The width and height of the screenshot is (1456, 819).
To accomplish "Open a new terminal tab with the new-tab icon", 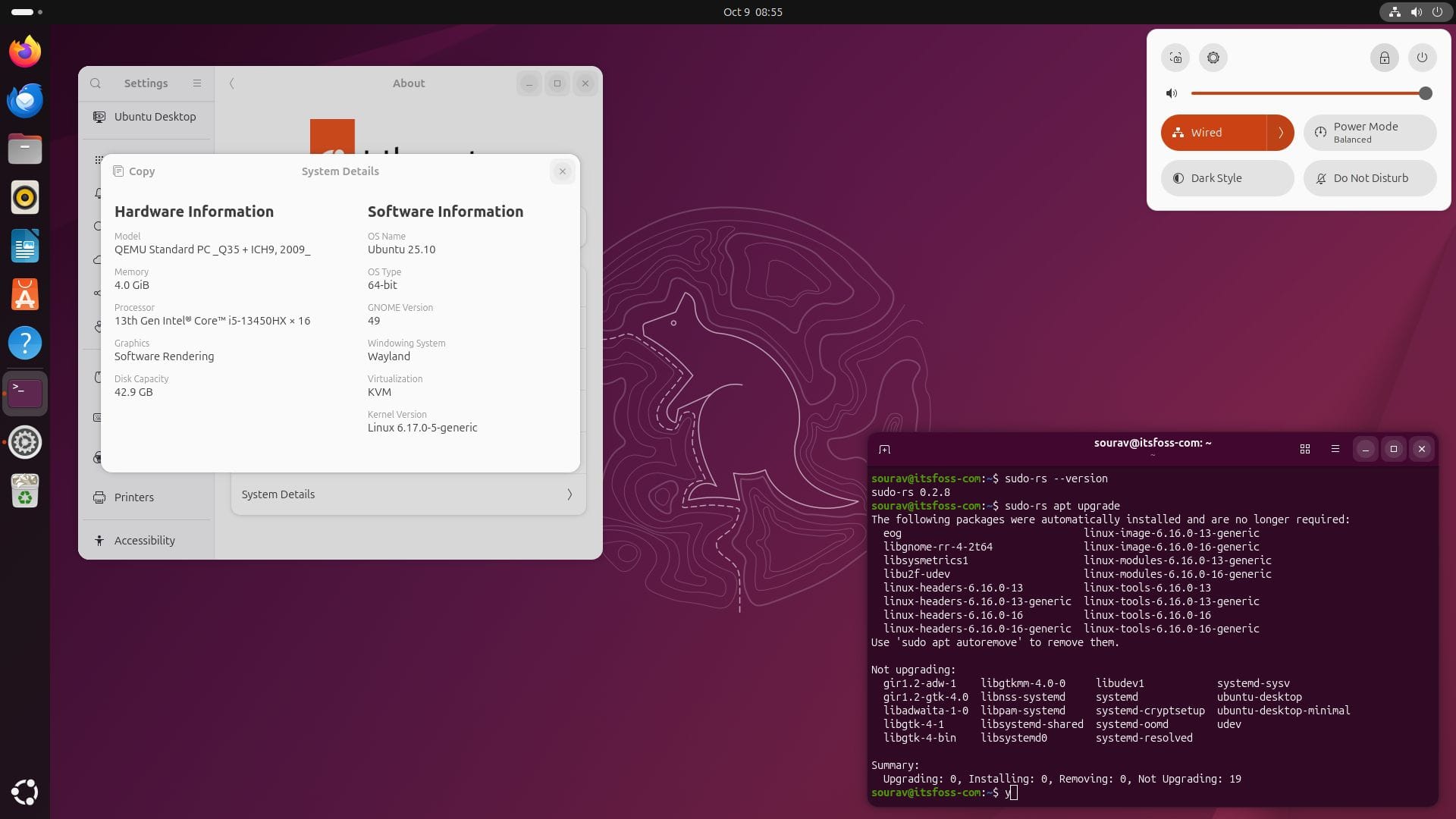I will [x=886, y=449].
